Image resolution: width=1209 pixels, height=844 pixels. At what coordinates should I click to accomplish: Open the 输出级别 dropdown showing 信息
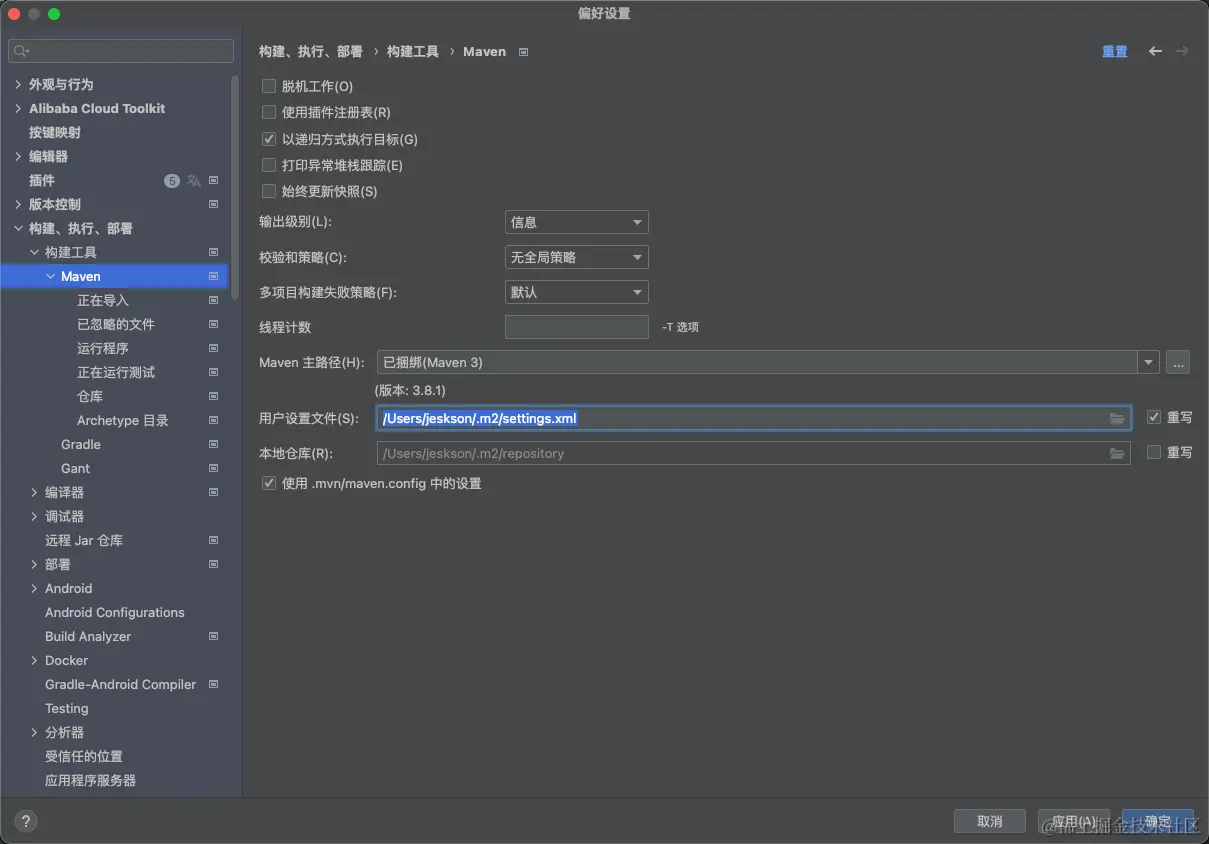click(x=577, y=222)
